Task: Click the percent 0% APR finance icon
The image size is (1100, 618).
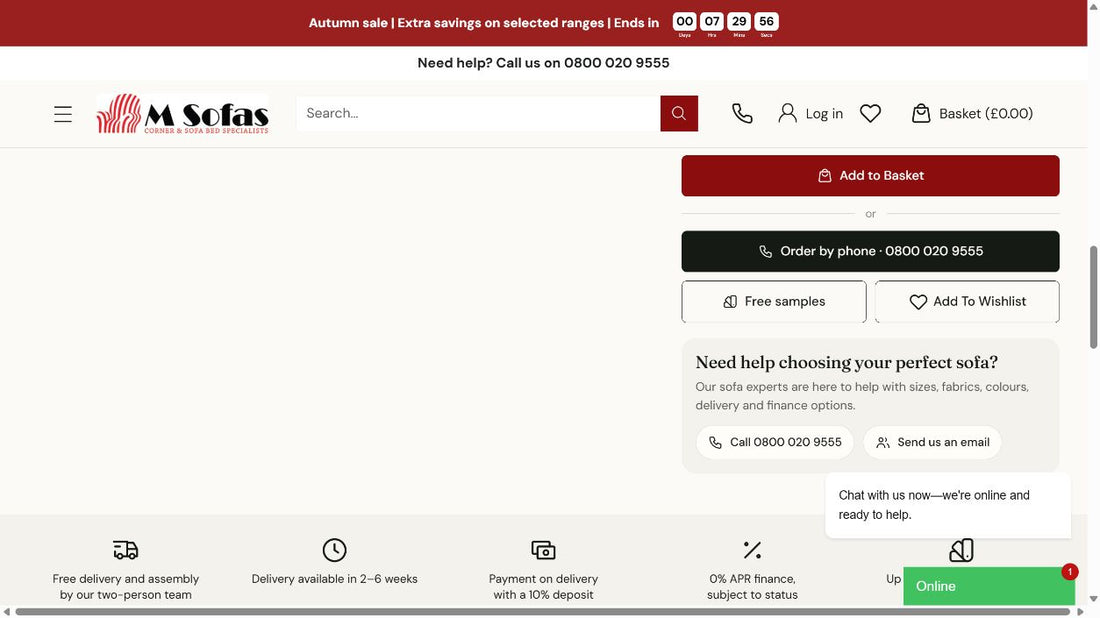Action: coord(752,550)
